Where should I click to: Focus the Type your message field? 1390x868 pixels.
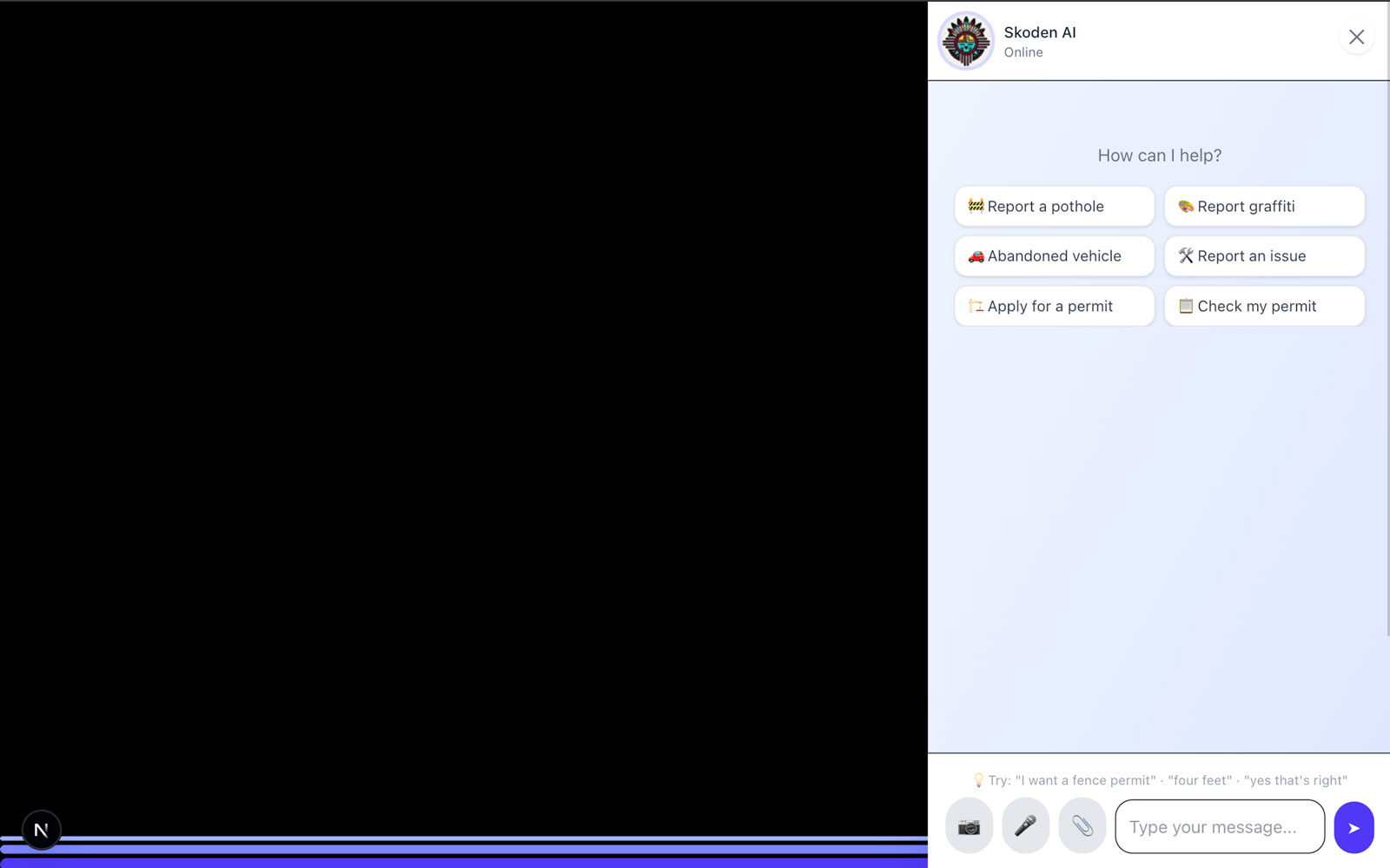click(1220, 827)
